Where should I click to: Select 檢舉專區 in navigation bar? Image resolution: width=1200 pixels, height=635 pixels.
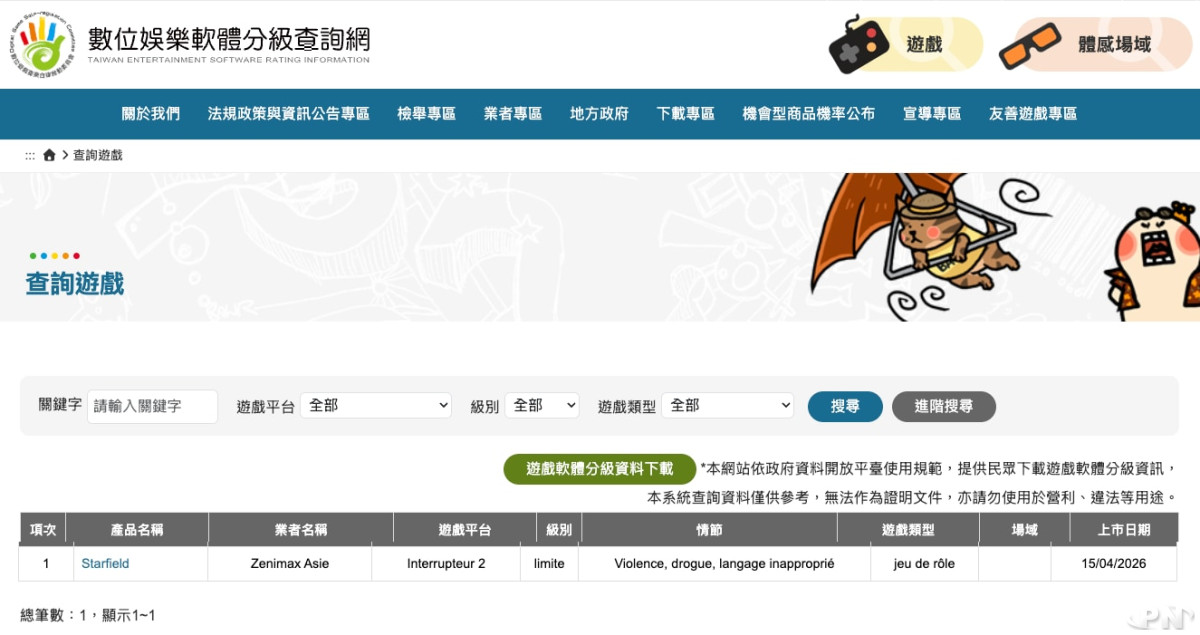pyautogui.click(x=426, y=114)
